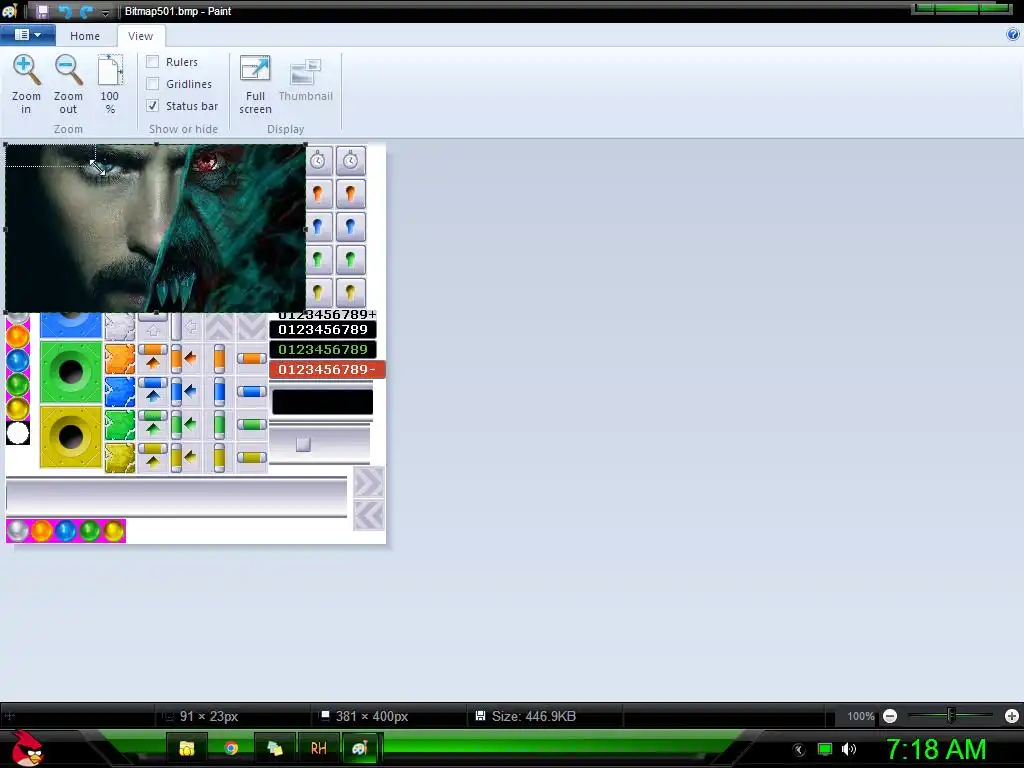The width and height of the screenshot is (1024, 768).
Task: Click the 7:18 AM taskbar clock
Action: point(936,749)
